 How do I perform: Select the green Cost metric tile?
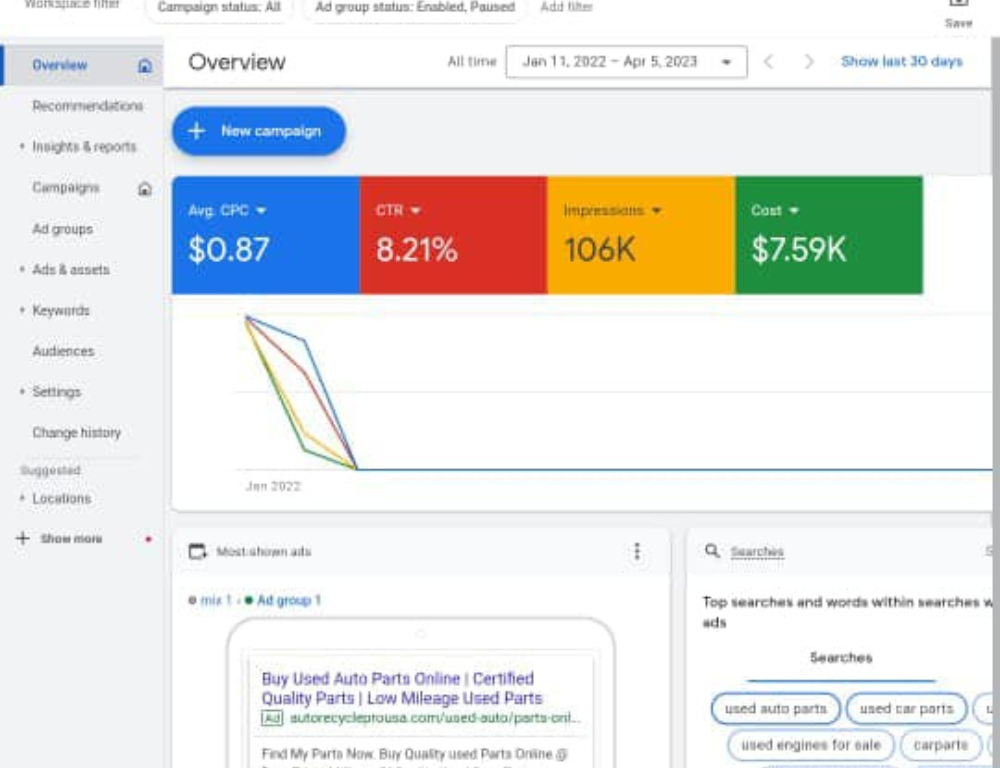point(828,236)
